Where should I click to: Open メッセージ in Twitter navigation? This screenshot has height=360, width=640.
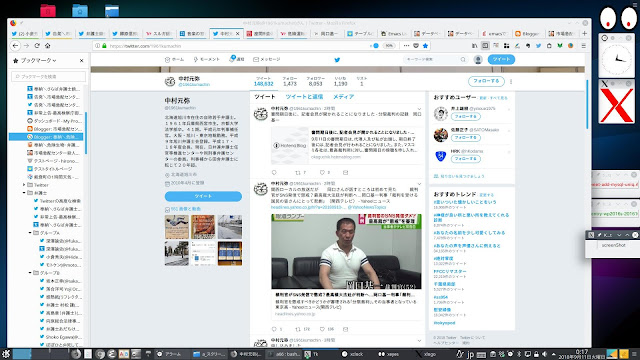pyautogui.click(x=267, y=60)
